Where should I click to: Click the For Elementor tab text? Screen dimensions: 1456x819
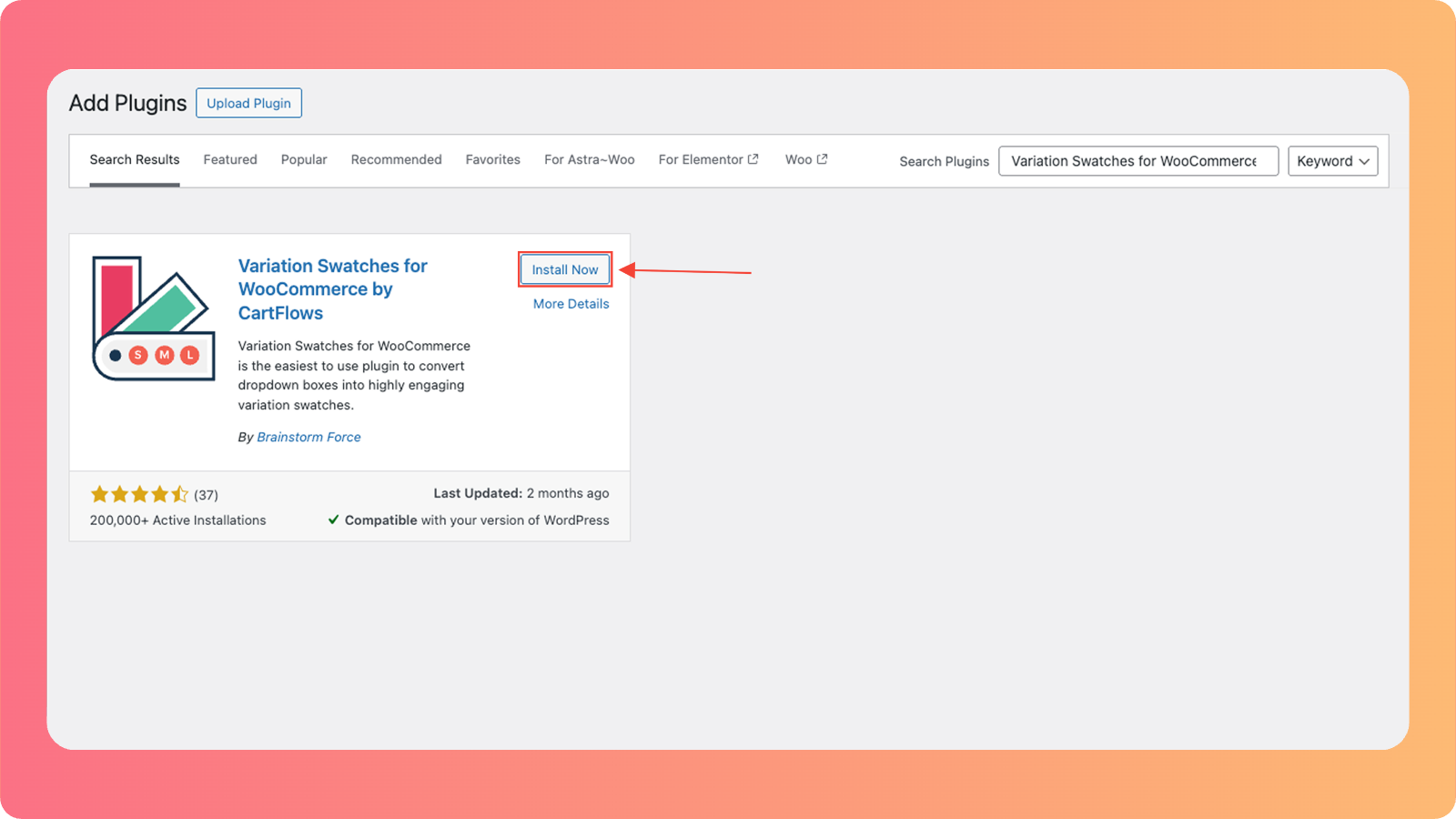pos(701,159)
